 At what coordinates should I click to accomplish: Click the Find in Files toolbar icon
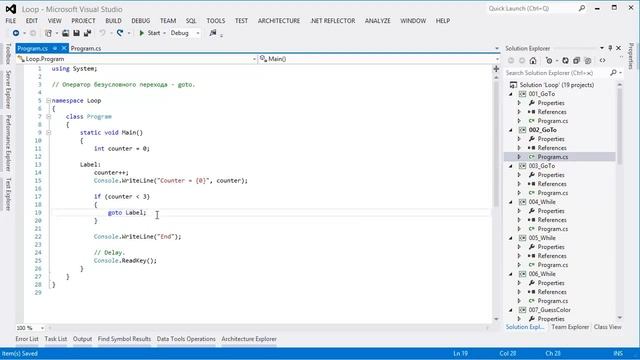point(213,33)
